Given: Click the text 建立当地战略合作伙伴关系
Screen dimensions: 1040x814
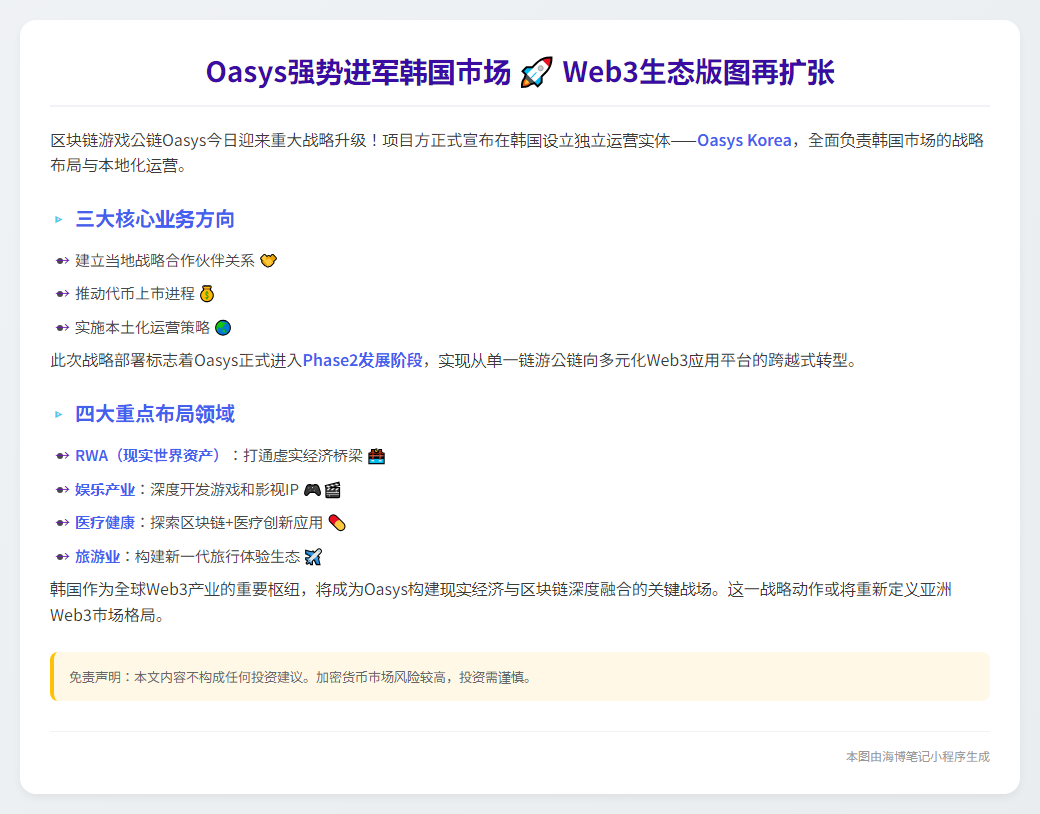Looking at the screenshot, I should pyautogui.click(x=164, y=261).
